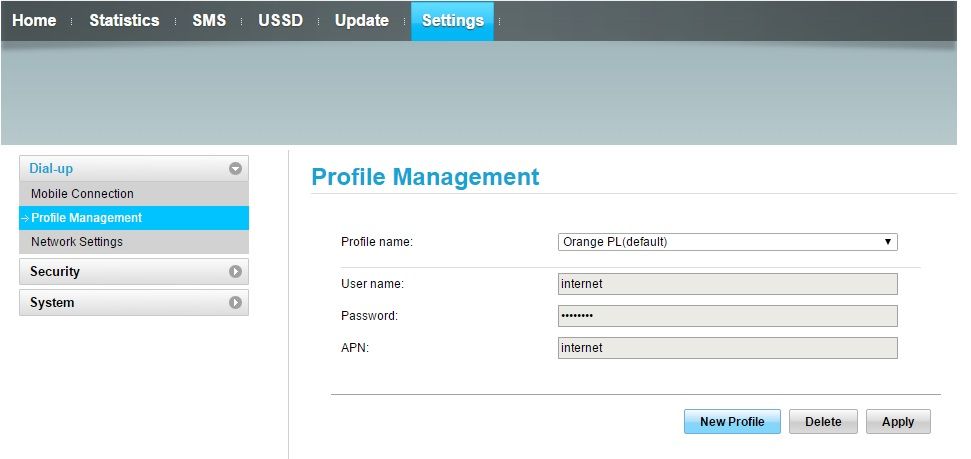Click the Profile Management heading
The image size is (971, 459).
click(425, 177)
